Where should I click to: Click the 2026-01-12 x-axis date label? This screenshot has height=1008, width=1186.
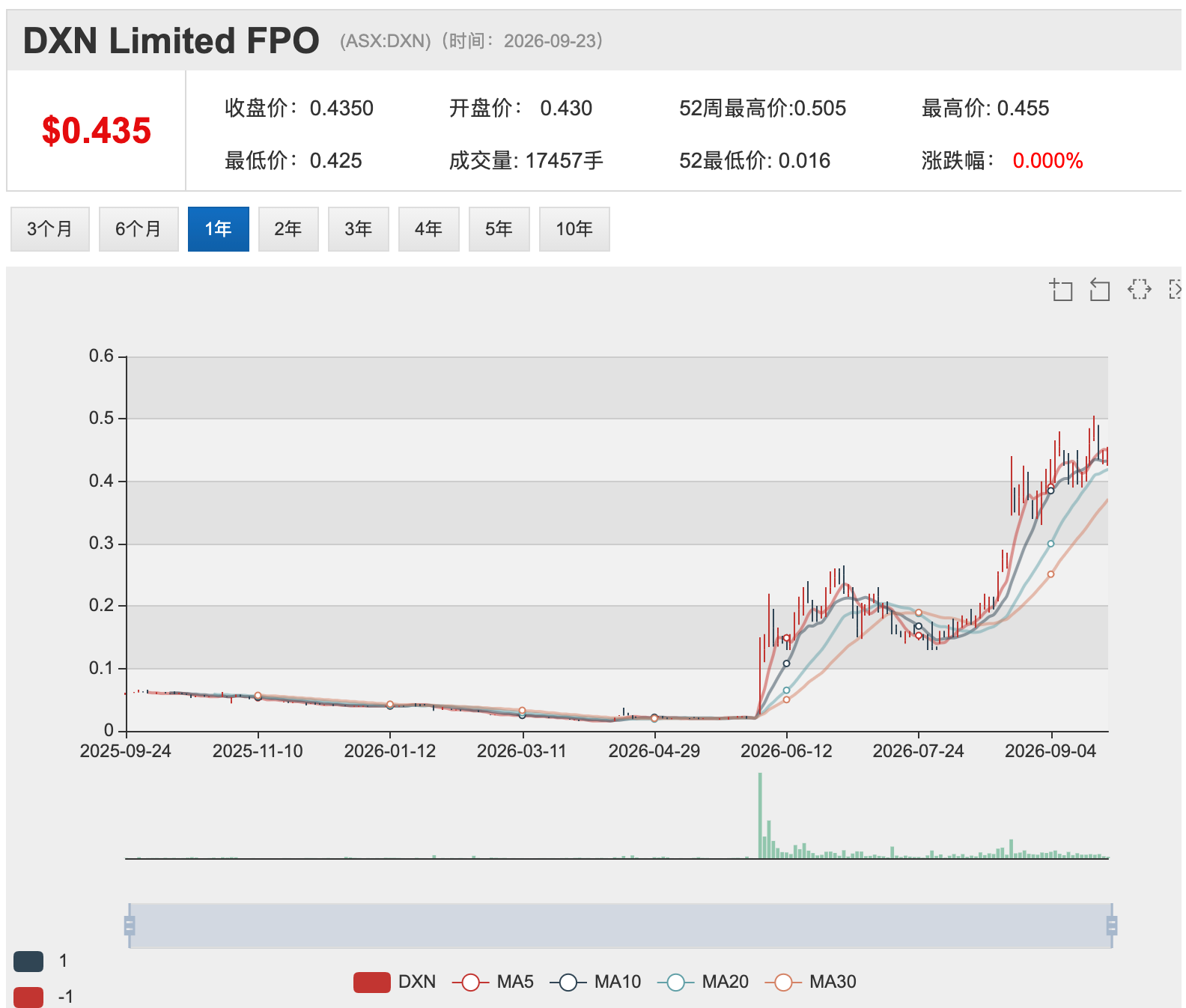pos(390,751)
